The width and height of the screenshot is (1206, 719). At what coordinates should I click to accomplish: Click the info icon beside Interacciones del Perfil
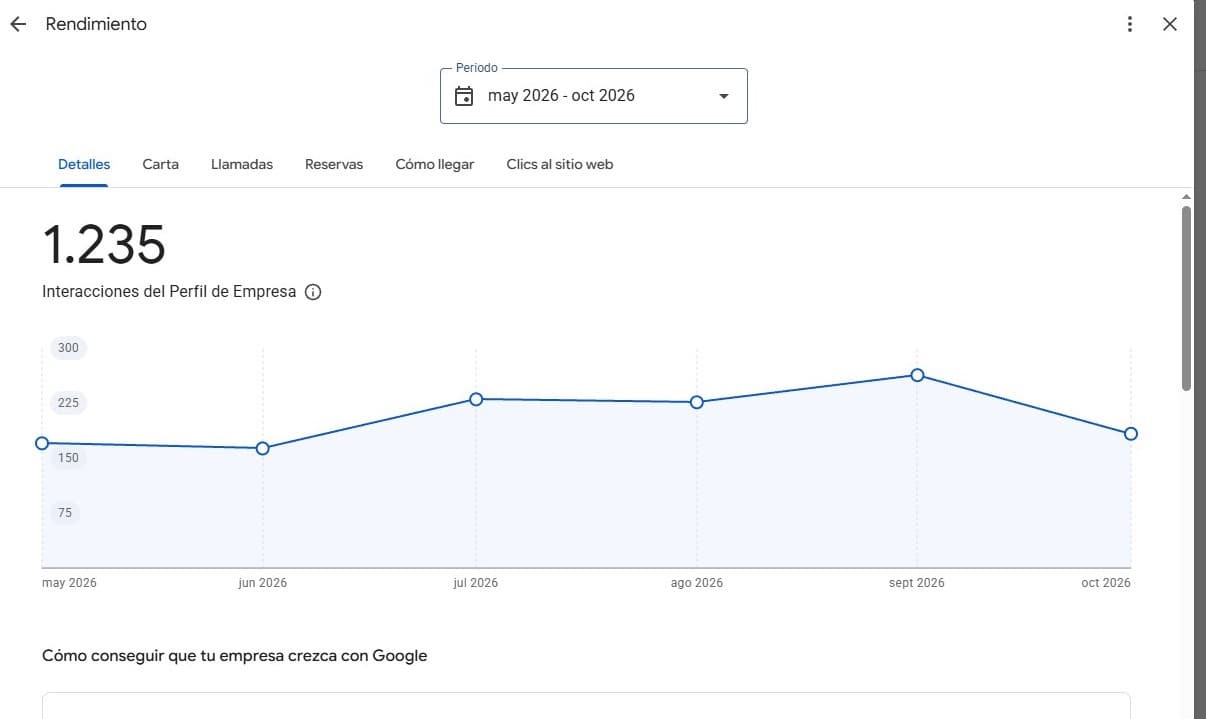tap(313, 292)
